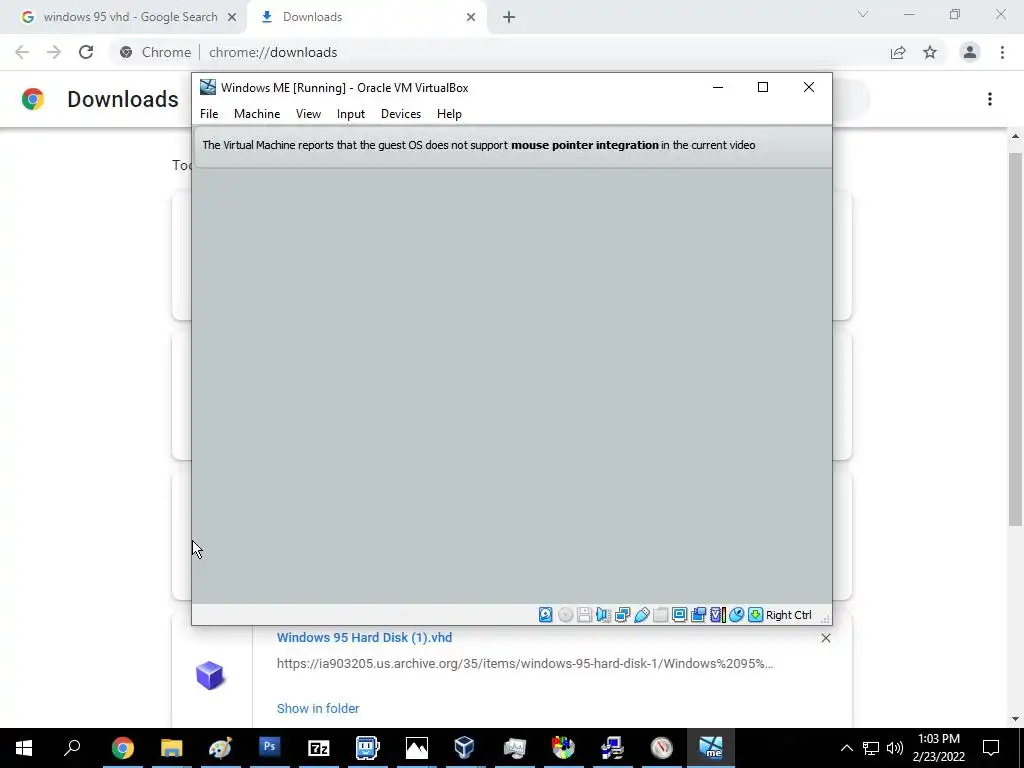The height and width of the screenshot is (768, 1024).
Task: Click the mouse integration indicator icon
Action: pyautogui.click(x=736, y=615)
